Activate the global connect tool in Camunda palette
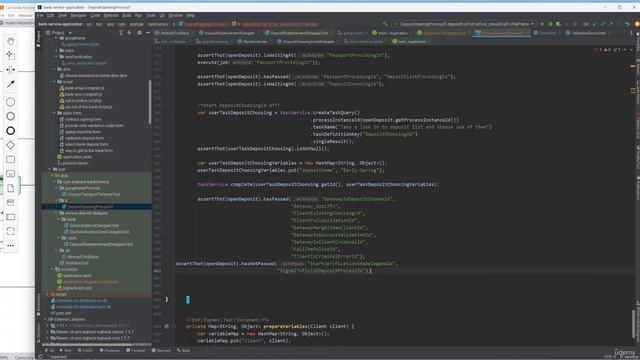 click(11, 84)
